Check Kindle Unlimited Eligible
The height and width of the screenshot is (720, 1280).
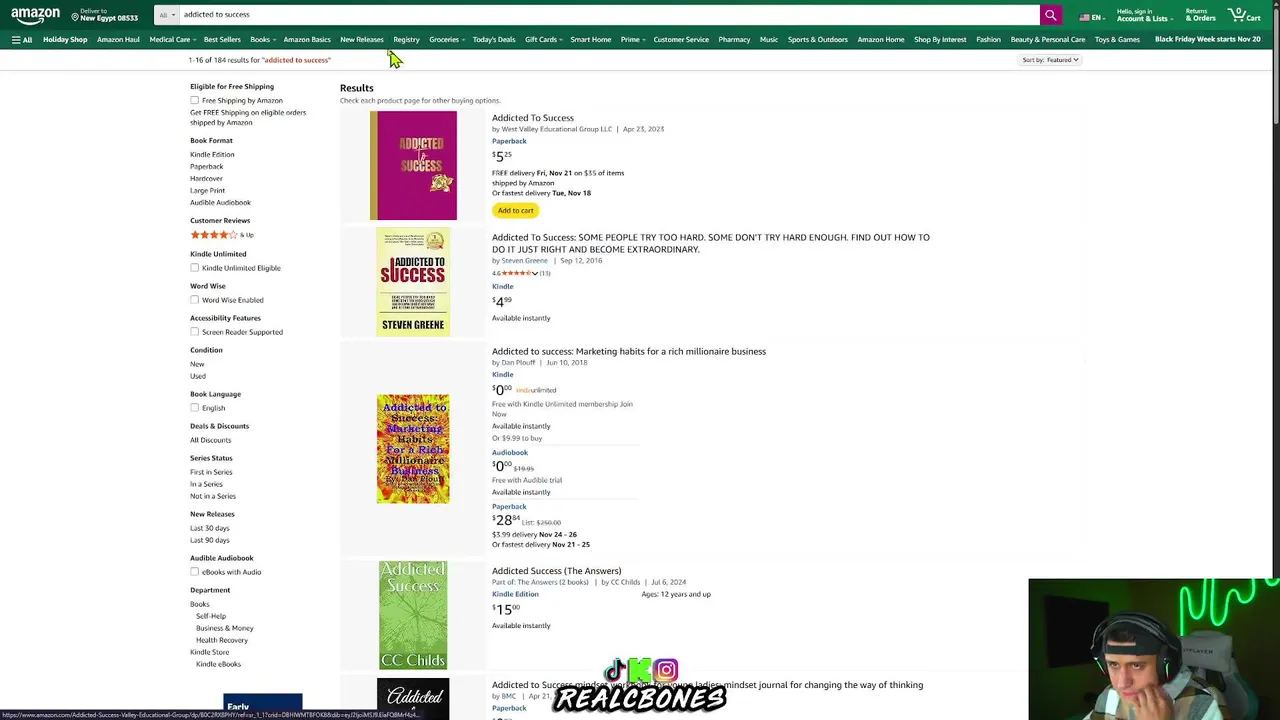click(195, 268)
